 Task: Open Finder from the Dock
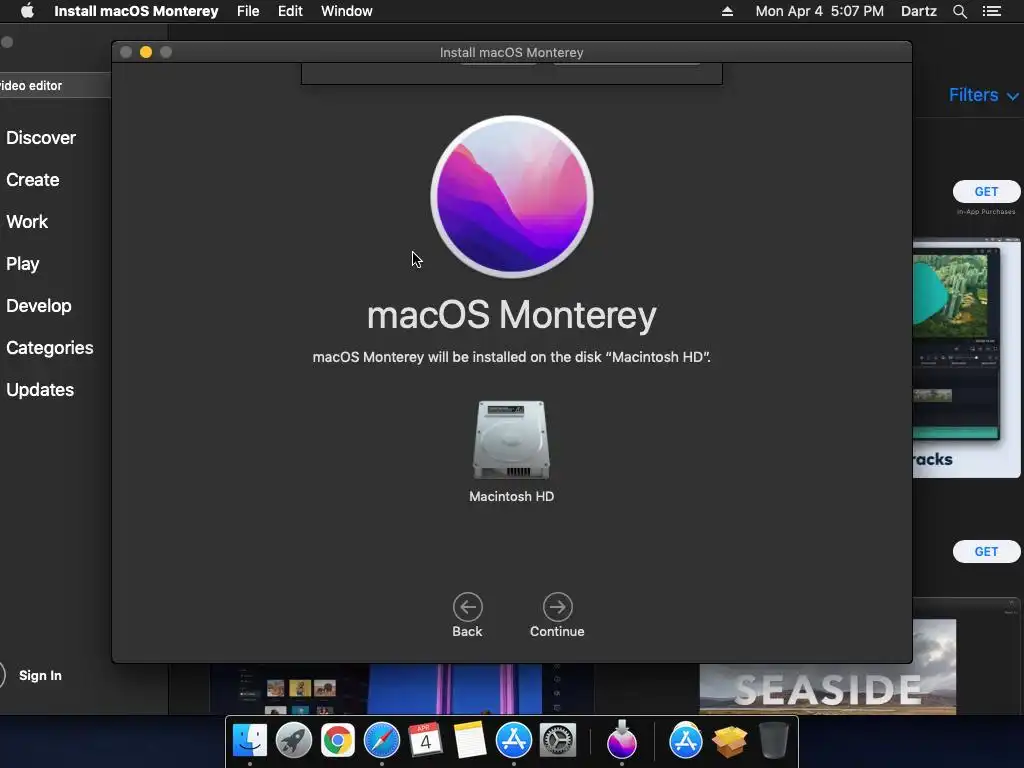(x=250, y=740)
